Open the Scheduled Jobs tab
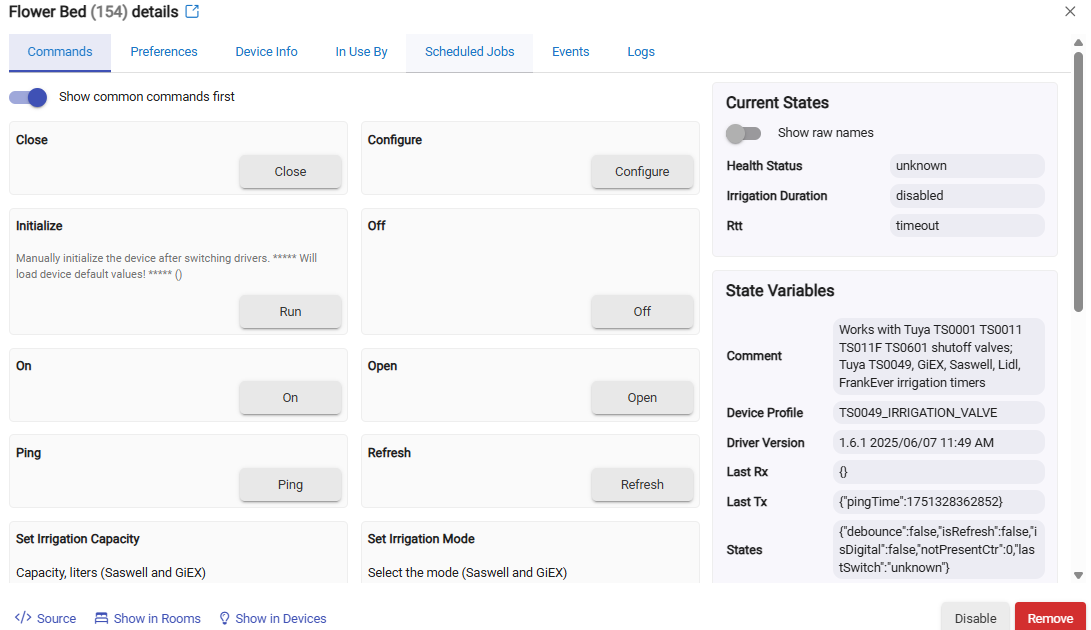Screen dimensions: 1091x630 pos(469,52)
